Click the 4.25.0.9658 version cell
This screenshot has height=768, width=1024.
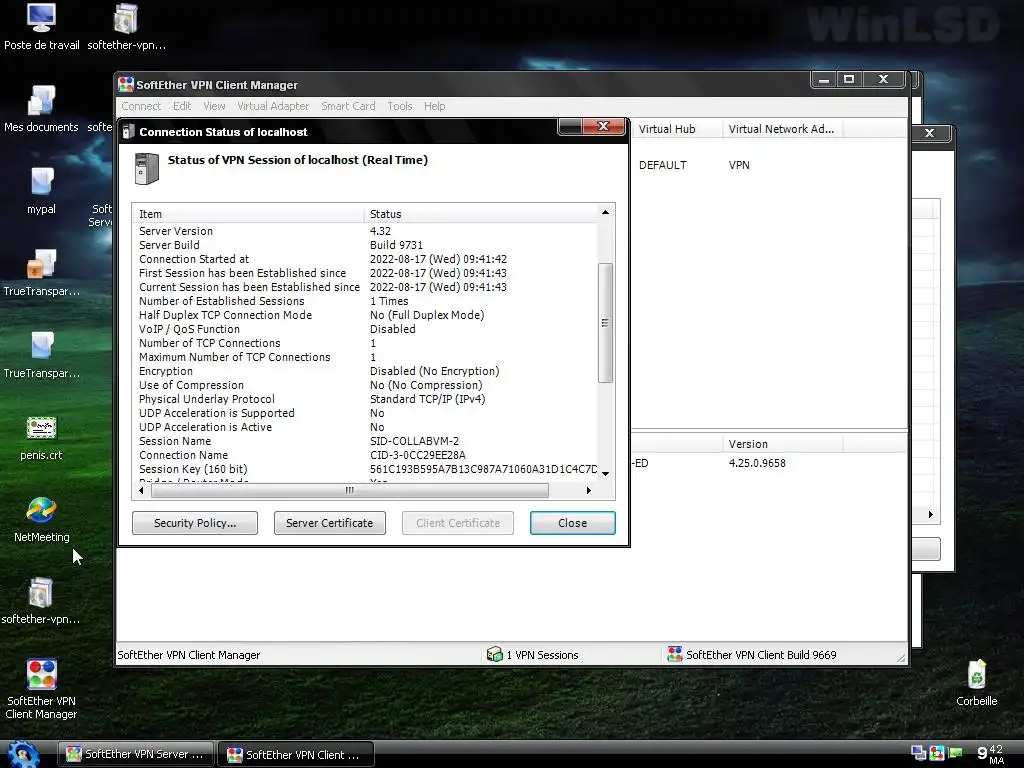point(757,462)
